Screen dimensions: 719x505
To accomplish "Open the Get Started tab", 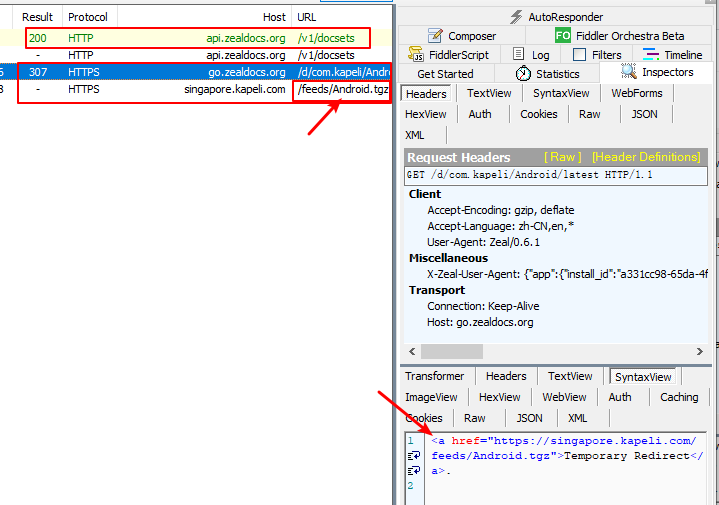I will [x=445, y=74].
